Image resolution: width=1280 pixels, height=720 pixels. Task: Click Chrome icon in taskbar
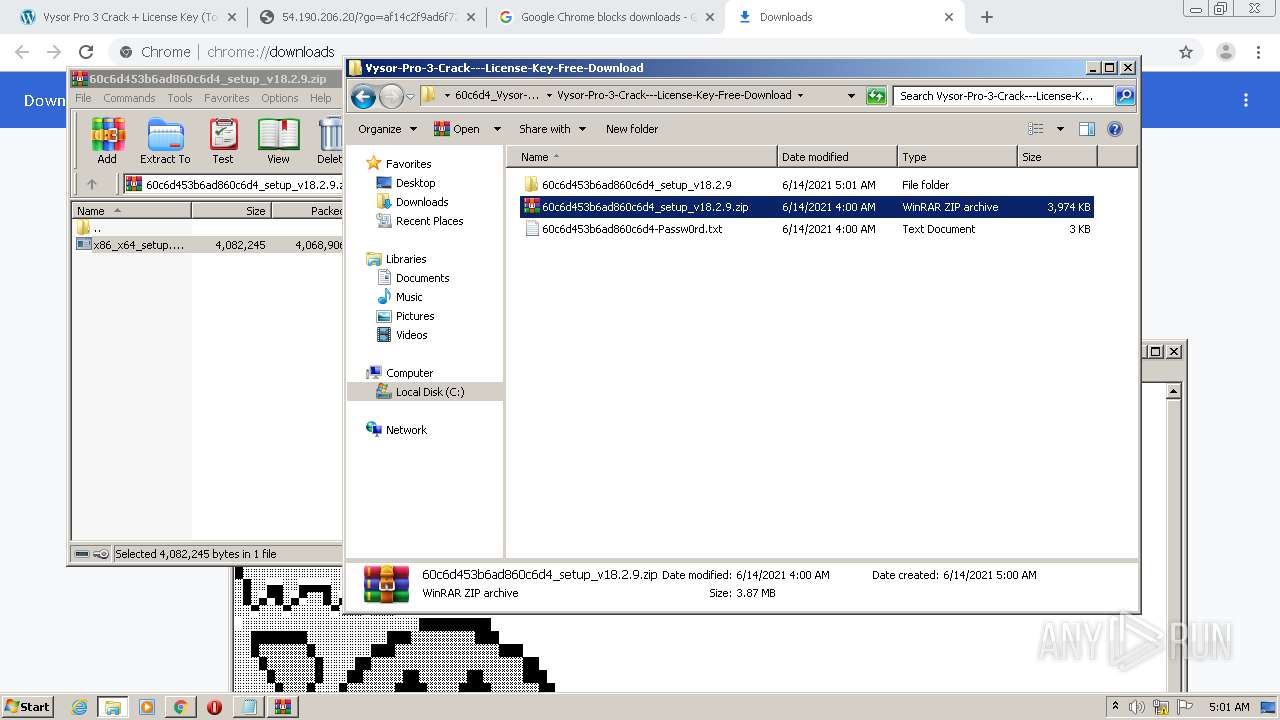pyautogui.click(x=180, y=707)
